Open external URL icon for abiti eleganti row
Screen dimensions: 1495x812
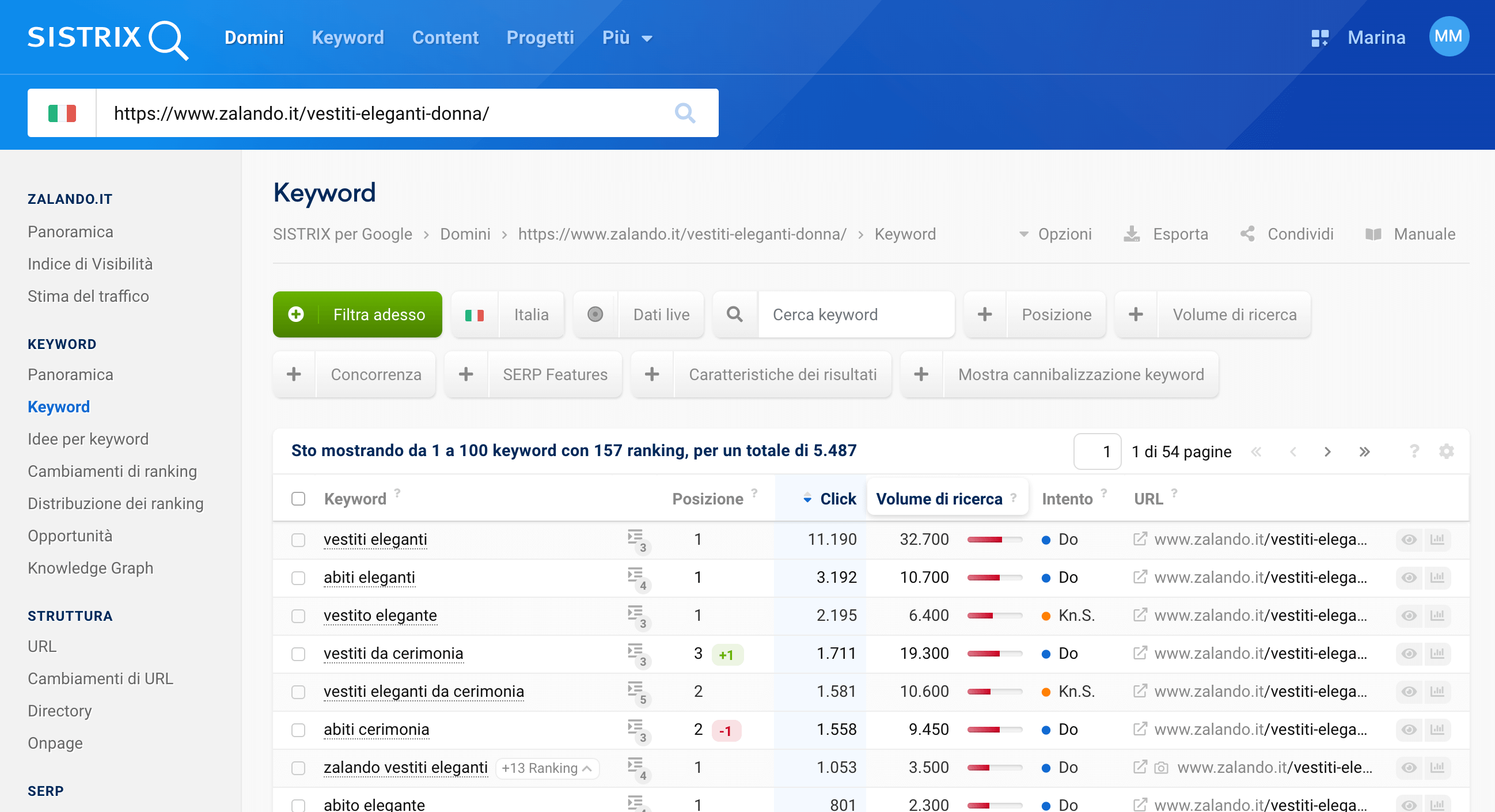(1140, 577)
